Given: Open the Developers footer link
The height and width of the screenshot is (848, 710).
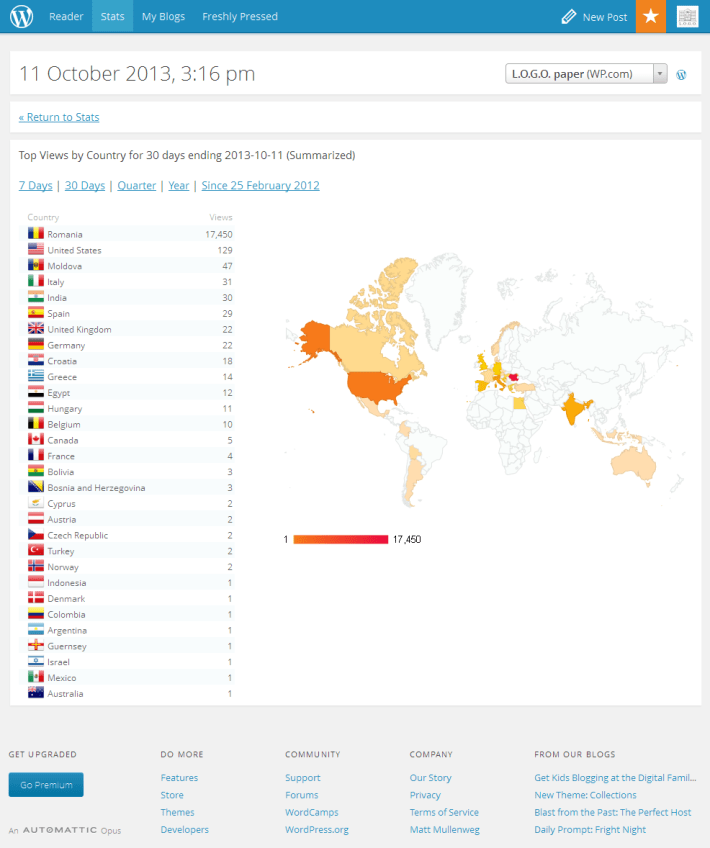Looking at the screenshot, I should (x=184, y=829).
